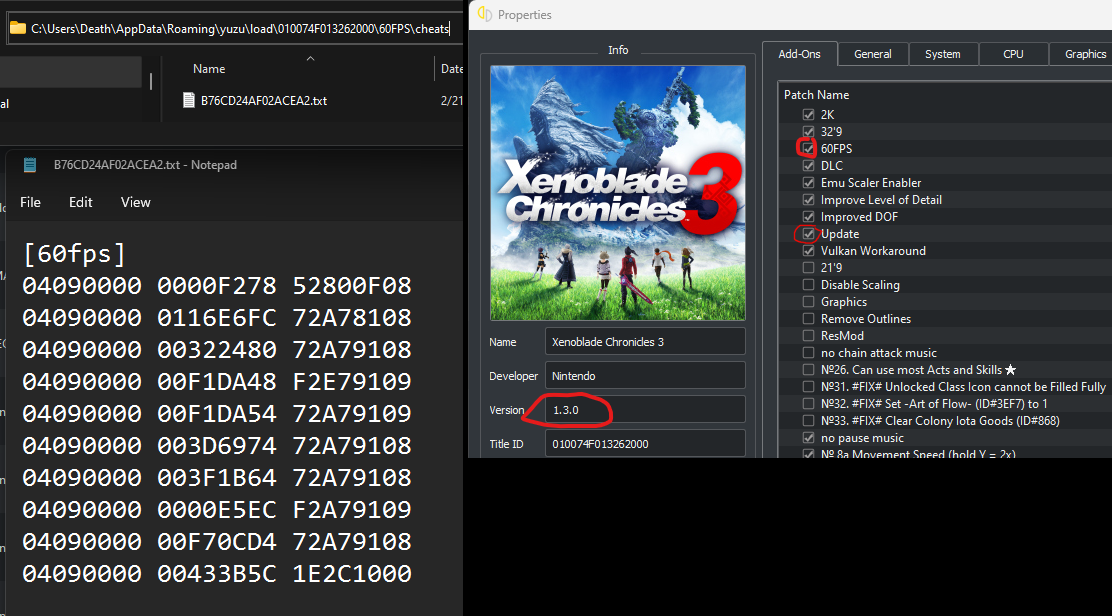This screenshot has height=616, width=1112.
Task: Check the Graphics patch checkbox
Action: coord(808,301)
